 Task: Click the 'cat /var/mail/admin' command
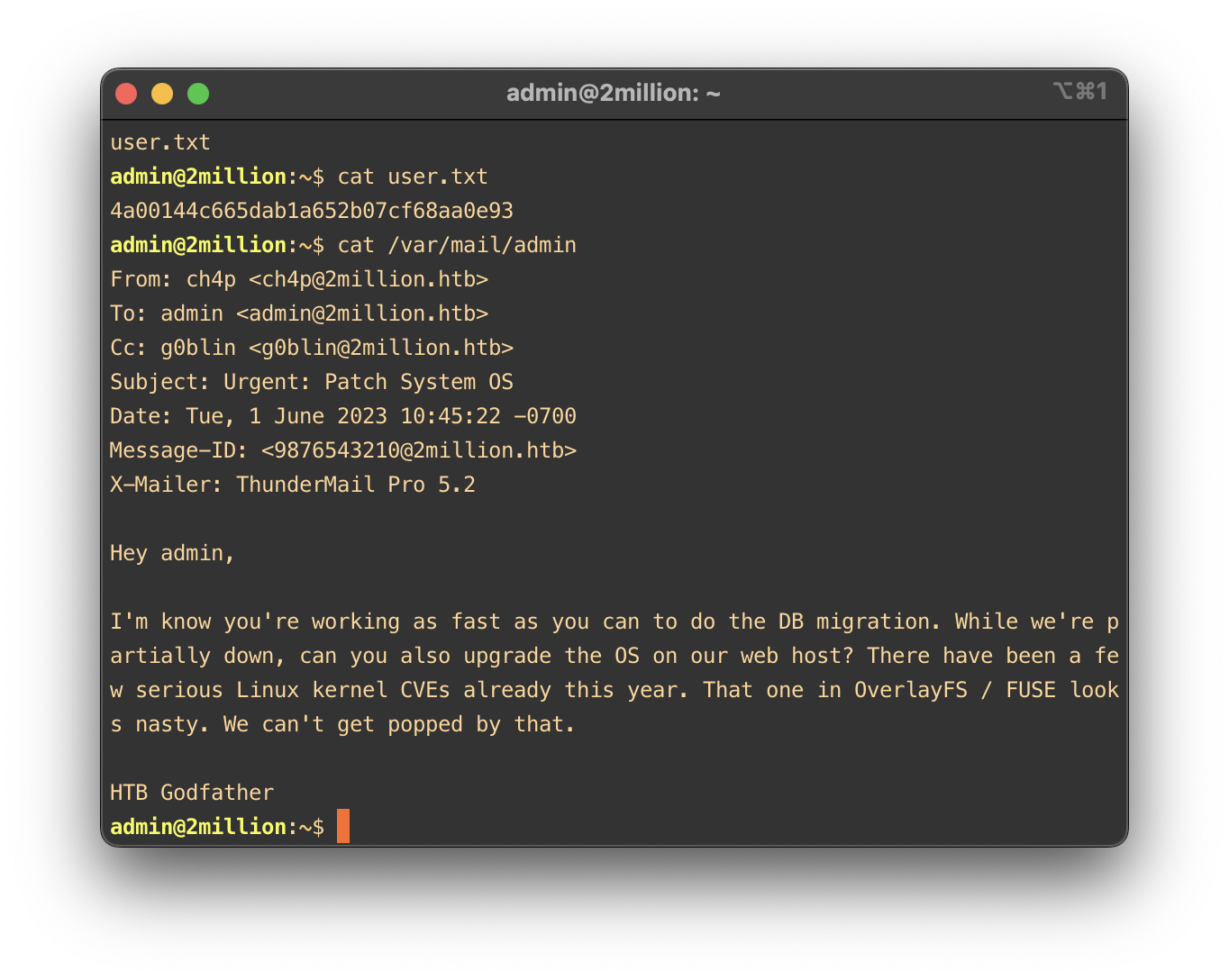pyautogui.click(x=457, y=245)
